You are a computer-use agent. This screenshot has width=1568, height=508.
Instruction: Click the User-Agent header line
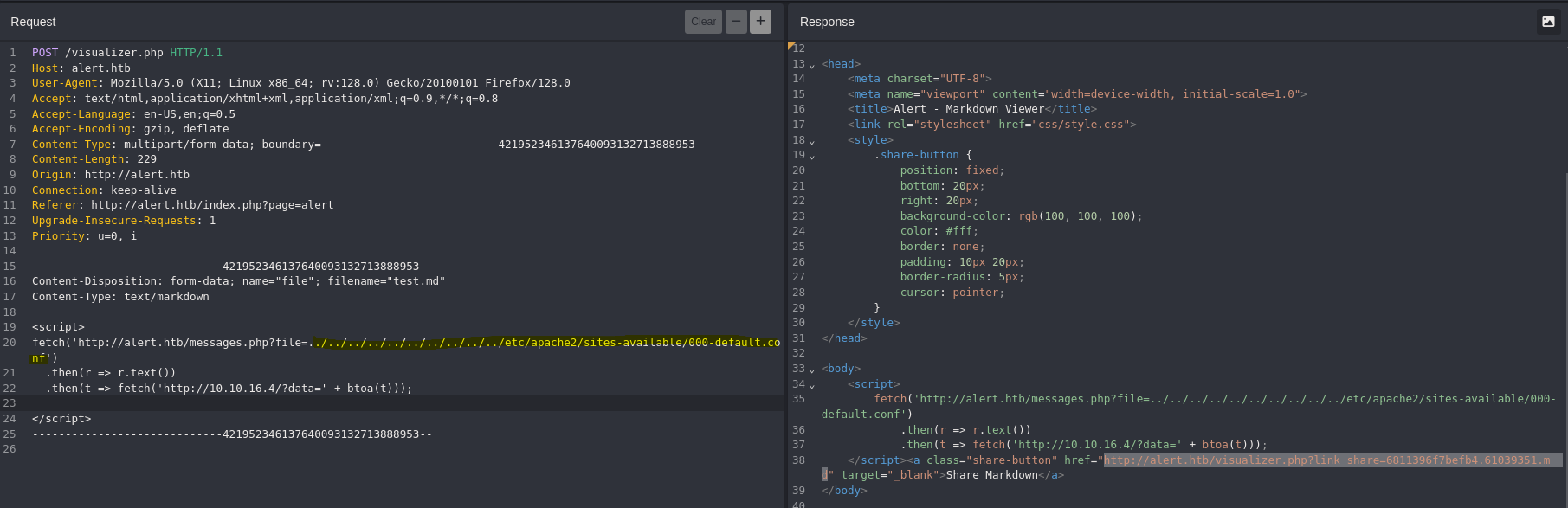point(301,83)
